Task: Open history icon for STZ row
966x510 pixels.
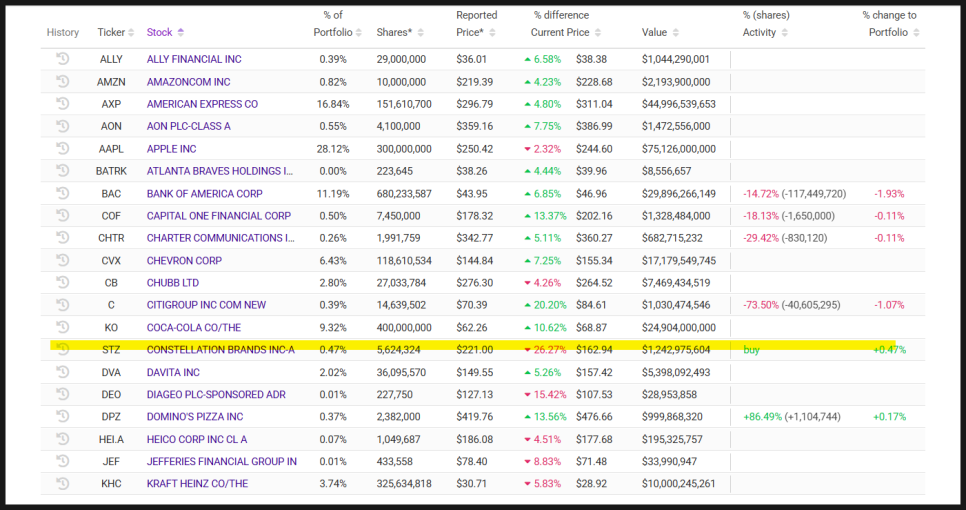Action: [62, 349]
